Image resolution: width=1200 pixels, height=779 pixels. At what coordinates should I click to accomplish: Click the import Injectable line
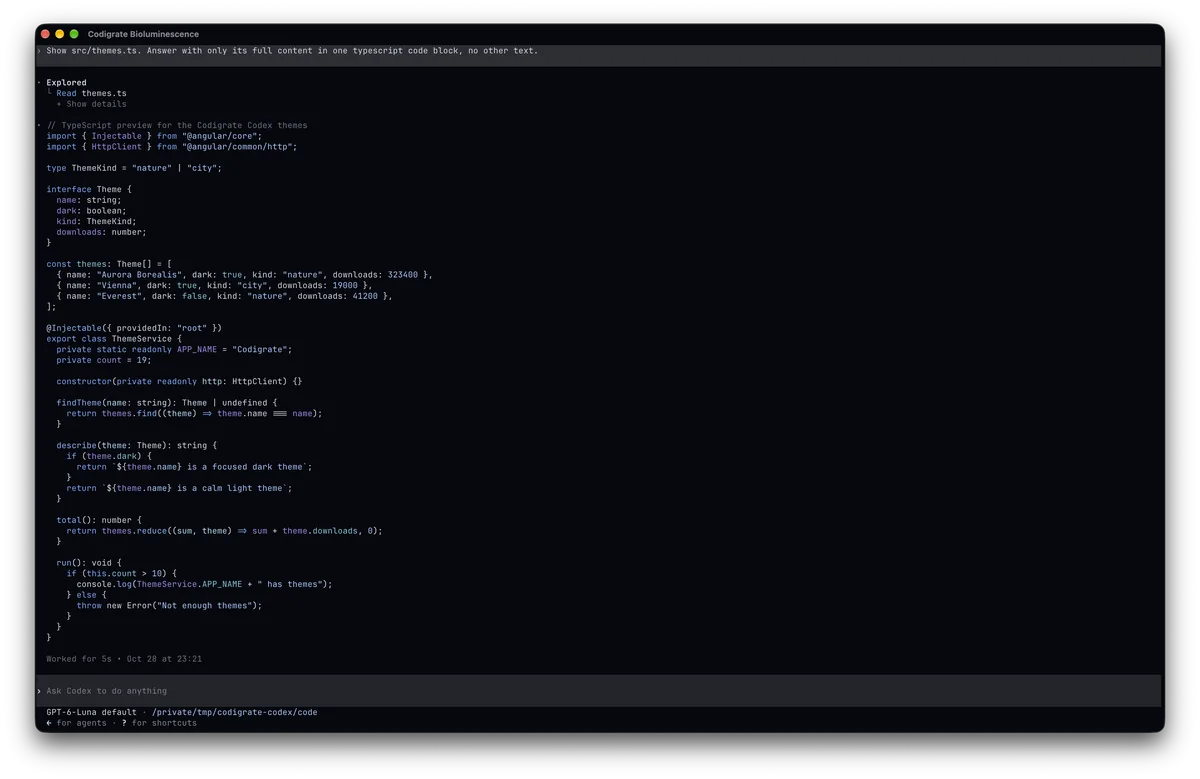tap(154, 136)
